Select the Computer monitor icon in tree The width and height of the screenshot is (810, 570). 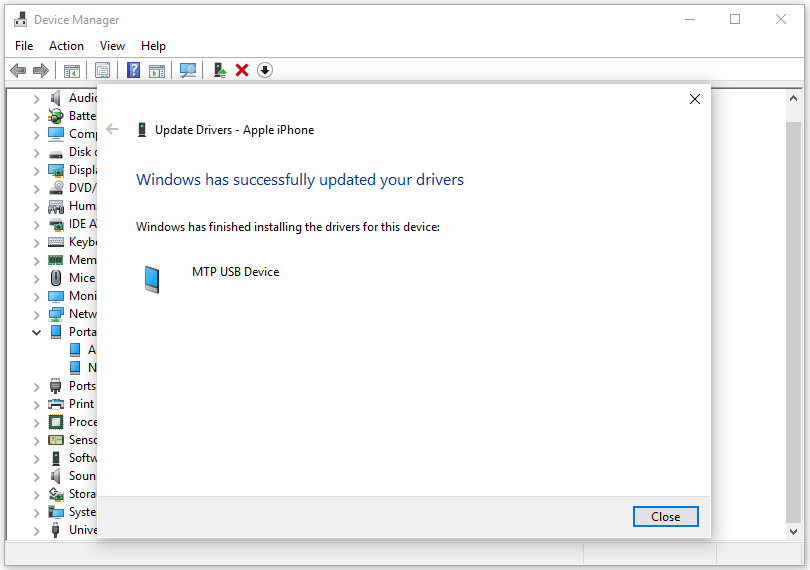pos(56,134)
